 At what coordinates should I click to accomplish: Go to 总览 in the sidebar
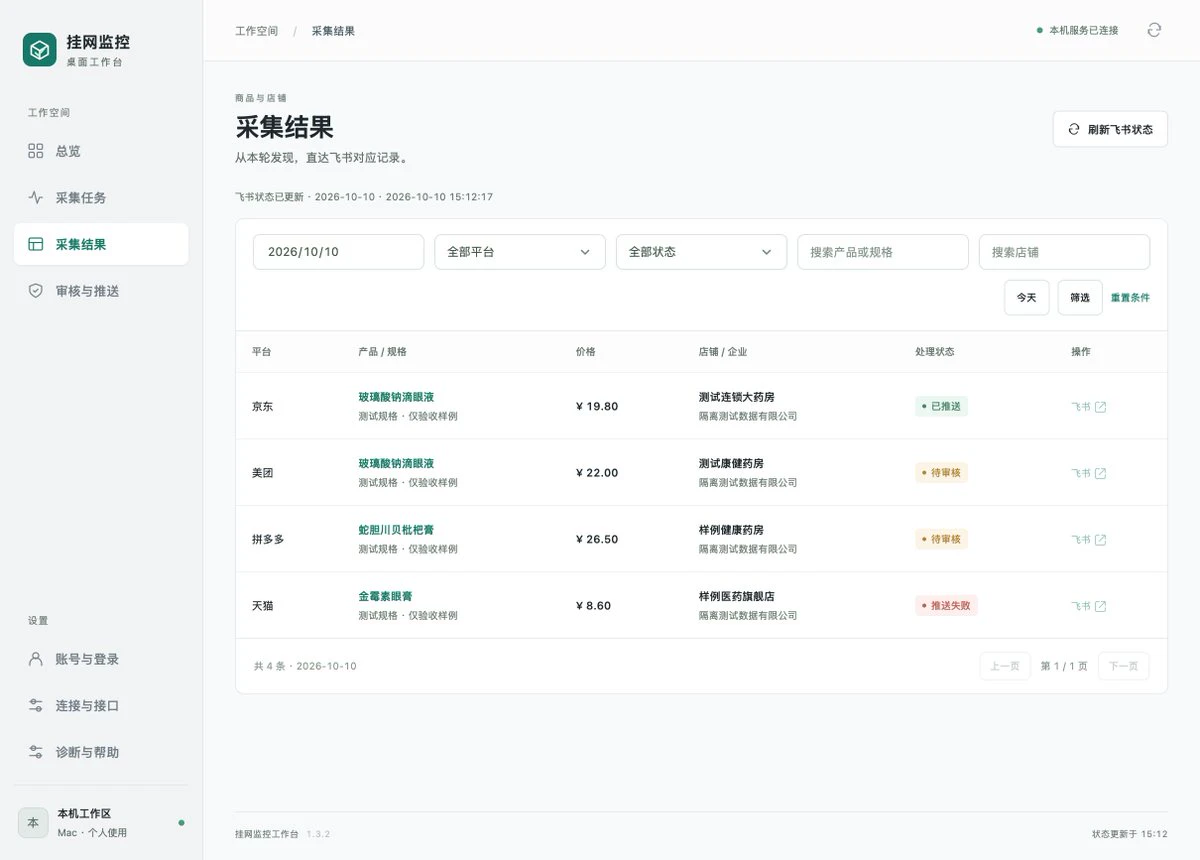click(101, 151)
